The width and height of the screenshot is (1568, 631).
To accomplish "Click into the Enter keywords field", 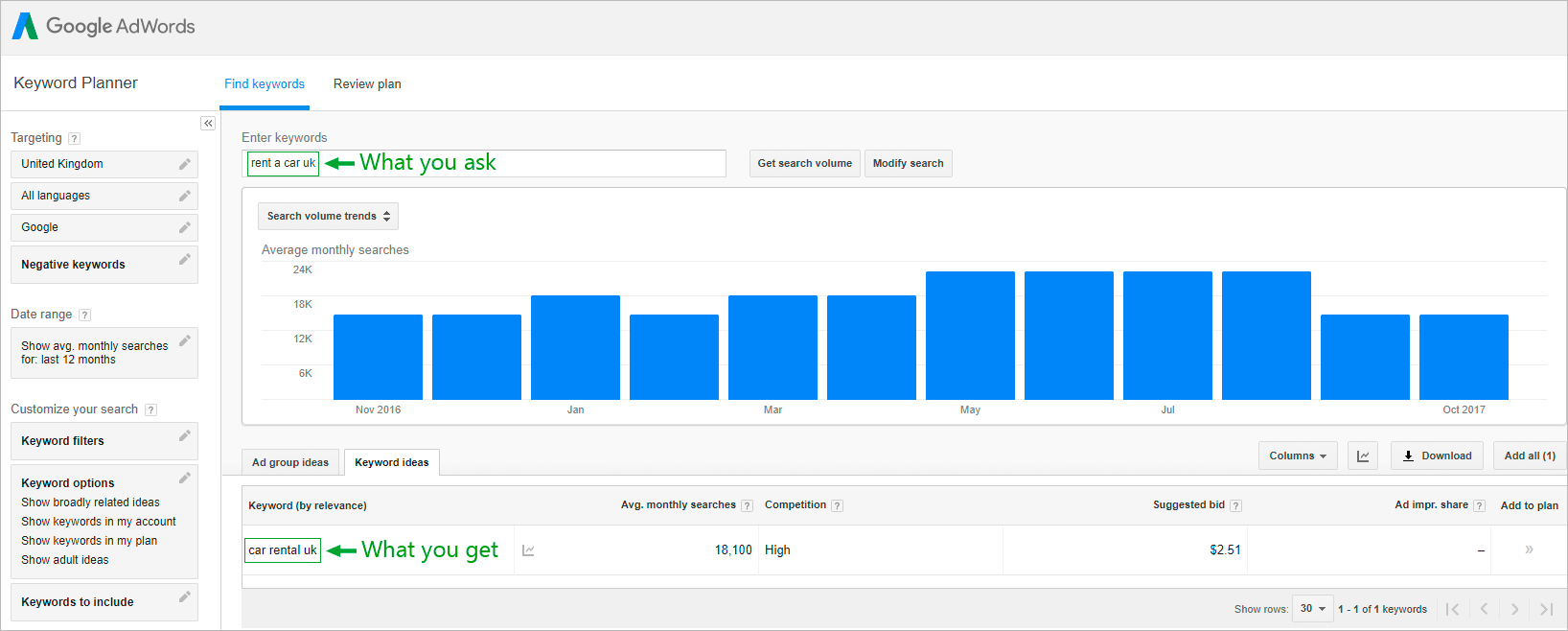I will (484, 163).
